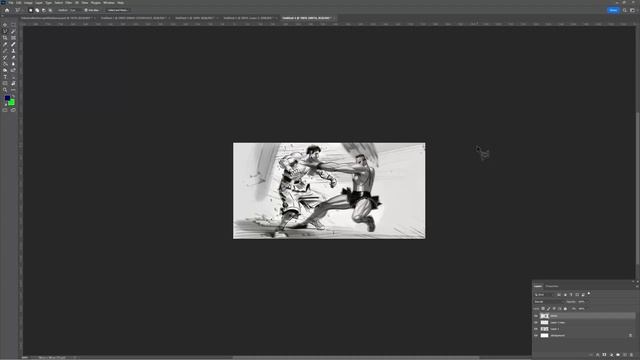Open the Normal blend mode dropdown
Screen dimensions: 640x360
pyautogui.click(x=549, y=302)
